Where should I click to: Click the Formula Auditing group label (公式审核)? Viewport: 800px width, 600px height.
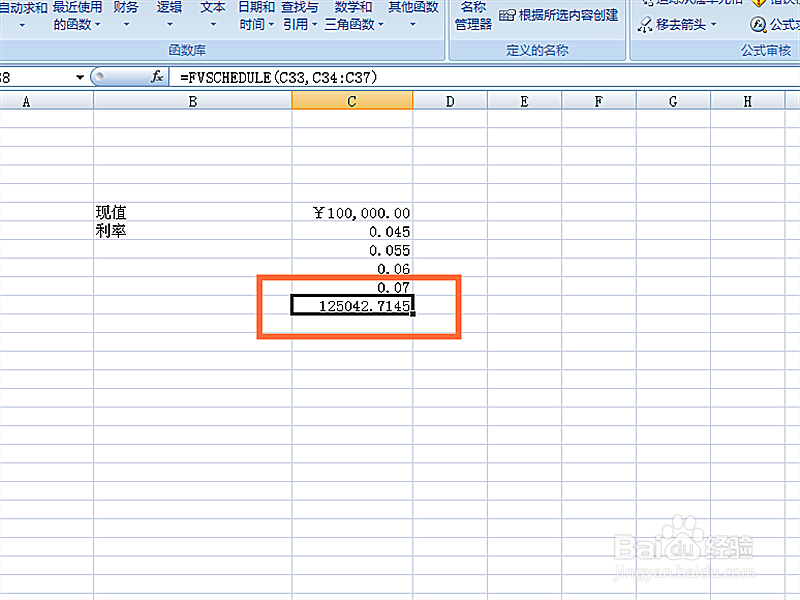pos(766,50)
